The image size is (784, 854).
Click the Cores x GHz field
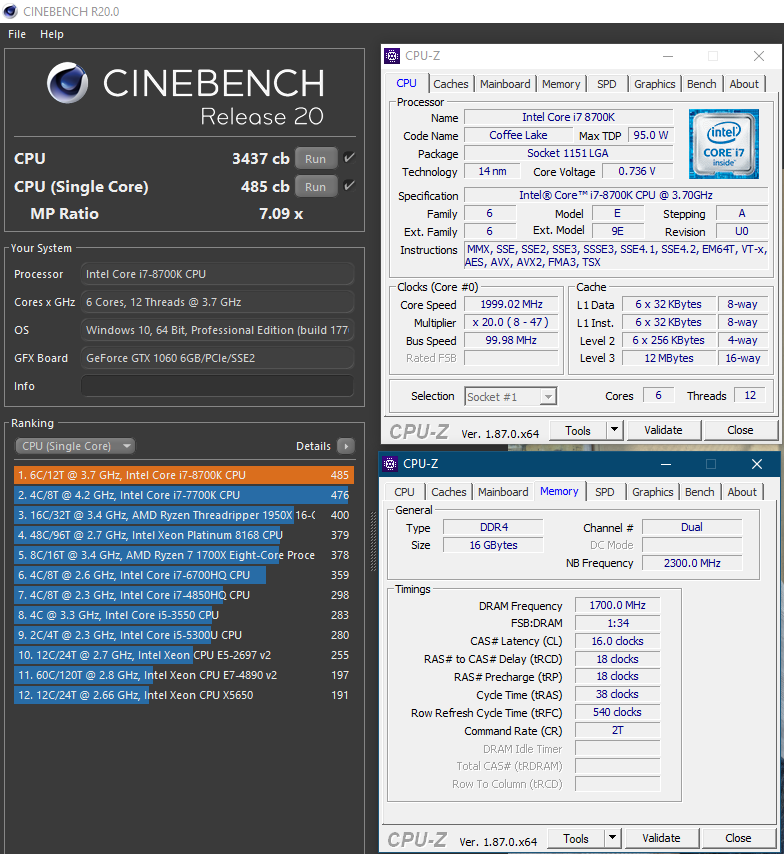[x=217, y=302]
